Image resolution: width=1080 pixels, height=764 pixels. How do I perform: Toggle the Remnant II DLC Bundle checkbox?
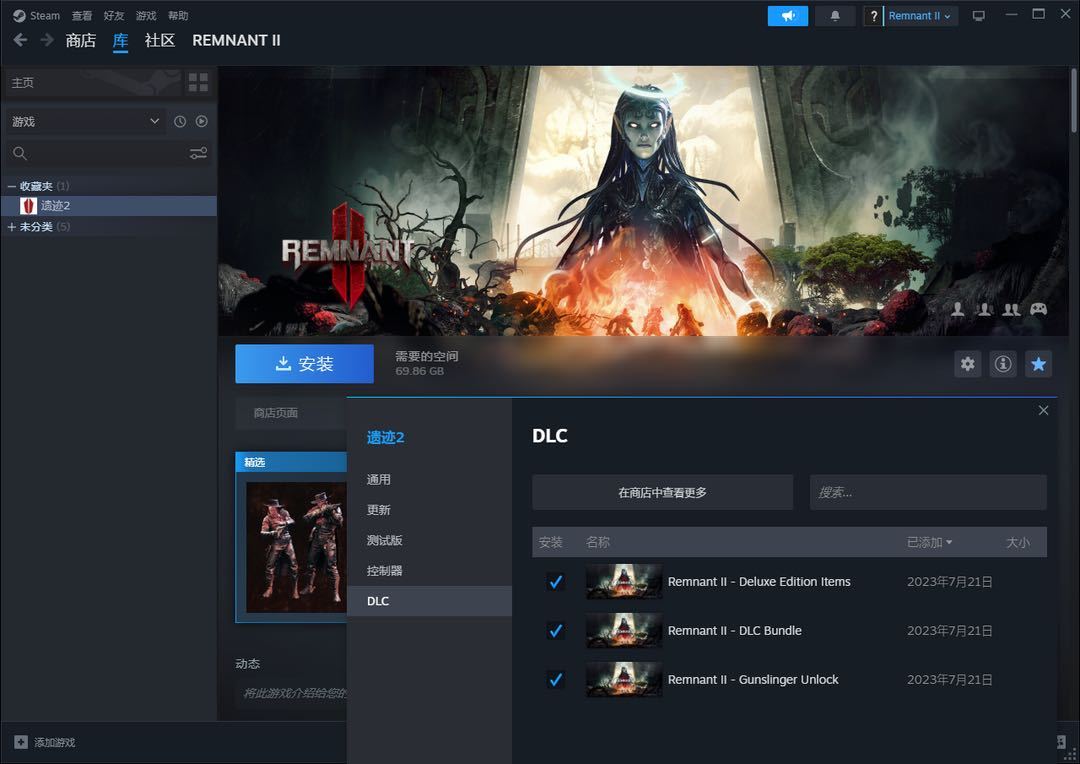point(556,631)
